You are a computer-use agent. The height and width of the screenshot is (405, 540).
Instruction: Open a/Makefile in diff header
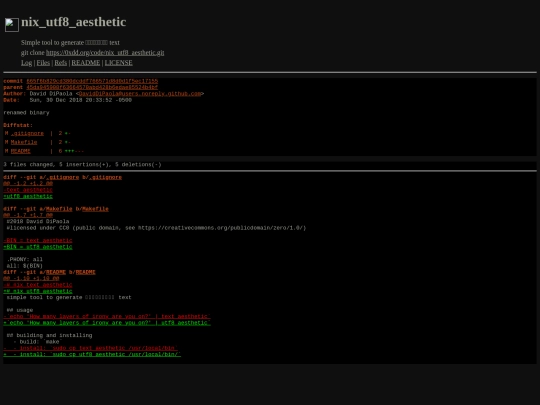click(59, 209)
